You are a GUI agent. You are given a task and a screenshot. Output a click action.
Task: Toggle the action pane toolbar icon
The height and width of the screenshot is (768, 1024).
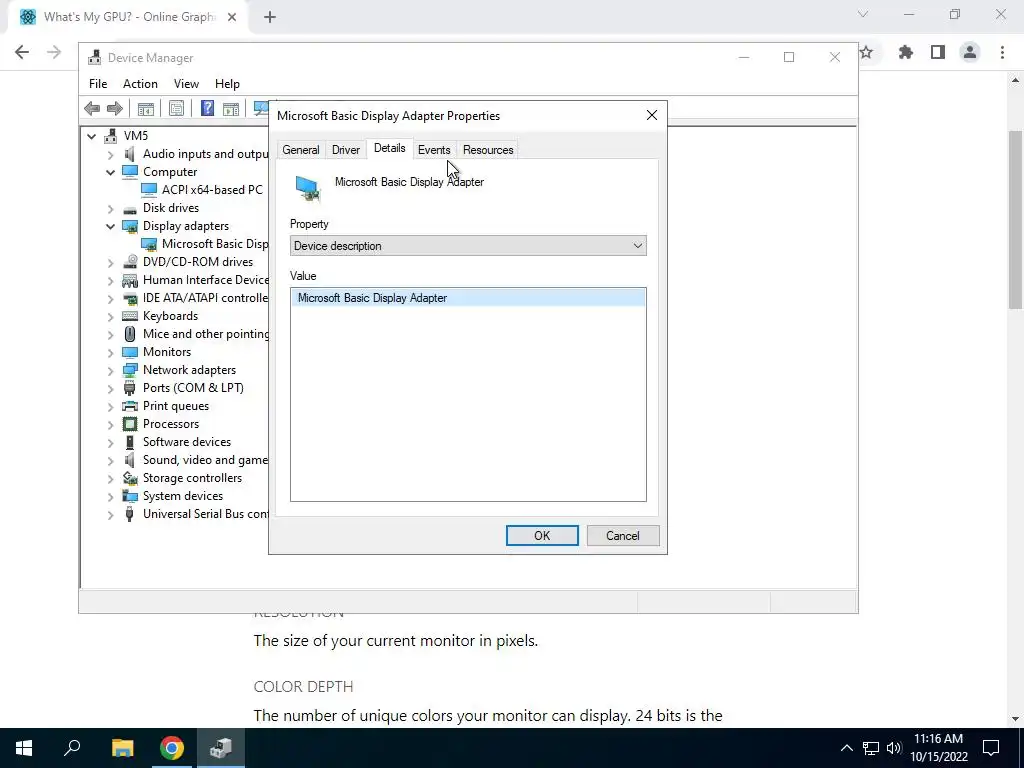click(x=231, y=108)
